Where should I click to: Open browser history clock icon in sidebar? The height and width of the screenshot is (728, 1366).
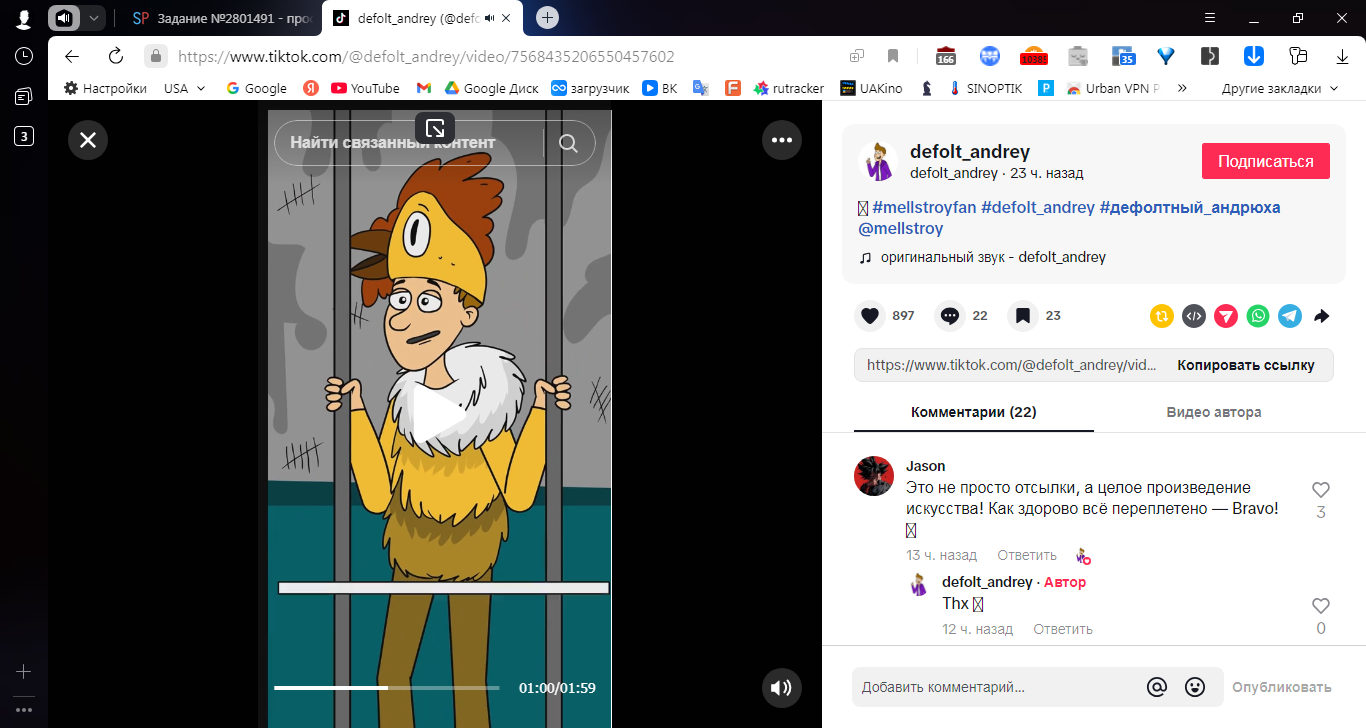[x=24, y=56]
